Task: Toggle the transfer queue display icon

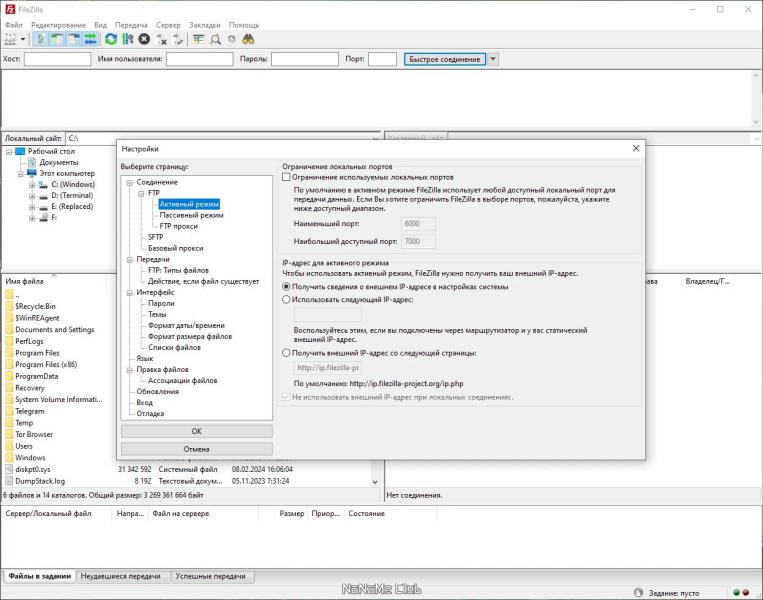Action: [x=91, y=39]
